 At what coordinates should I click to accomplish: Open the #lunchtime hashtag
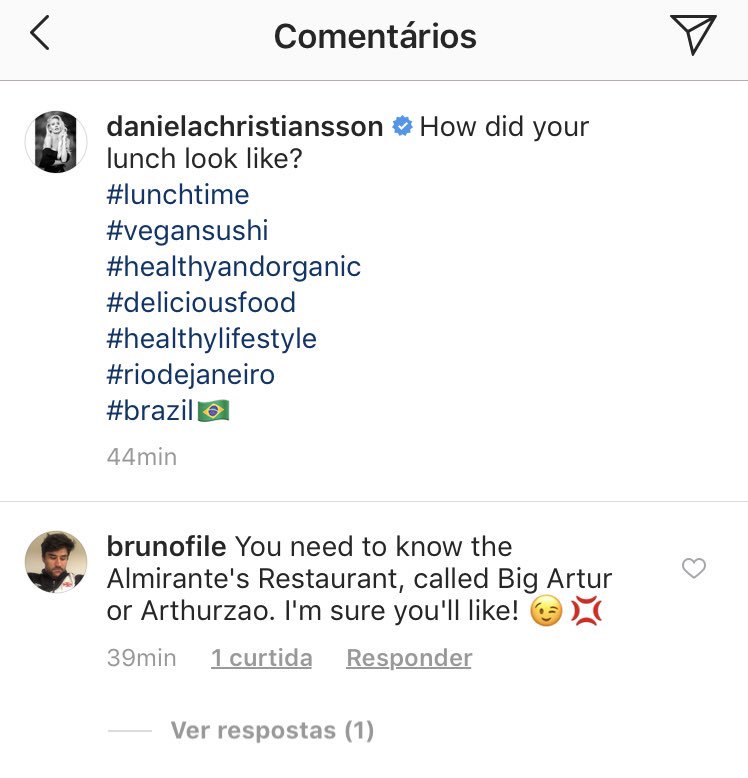(x=178, y=194)
